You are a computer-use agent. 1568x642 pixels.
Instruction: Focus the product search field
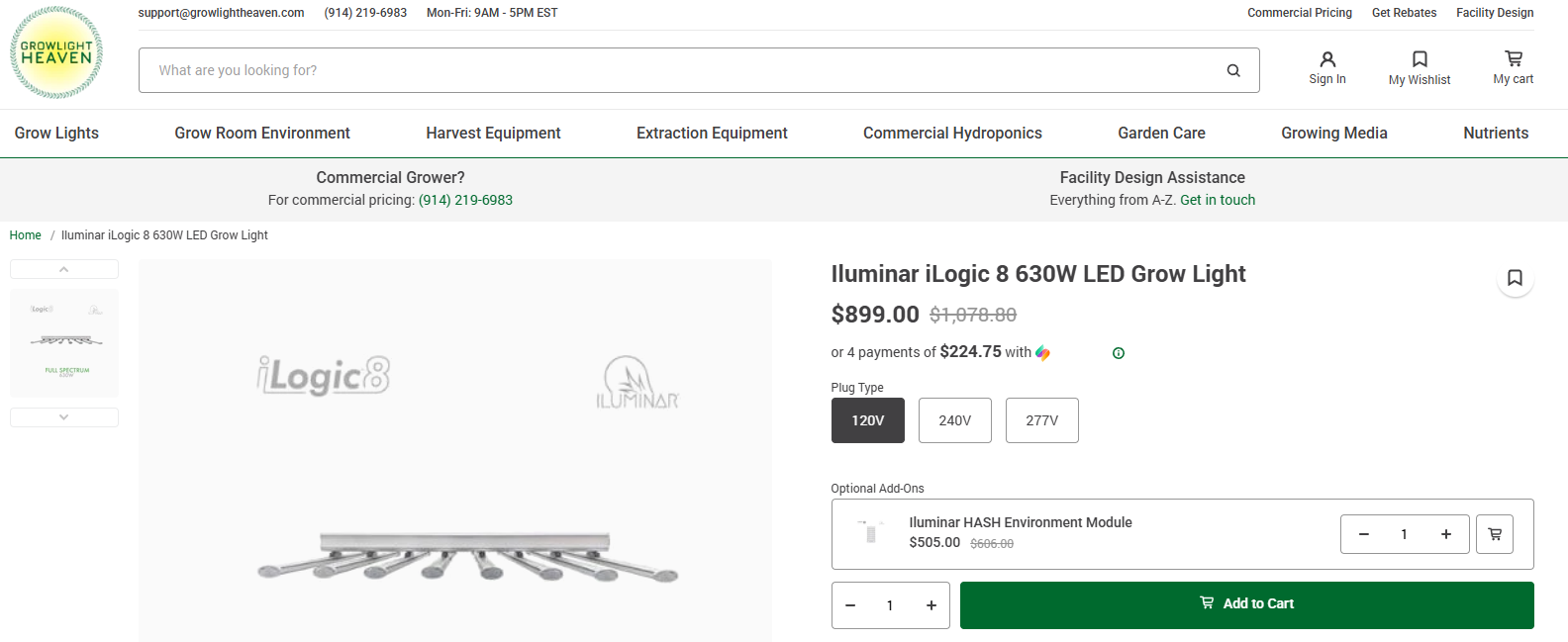coord(683,70)
